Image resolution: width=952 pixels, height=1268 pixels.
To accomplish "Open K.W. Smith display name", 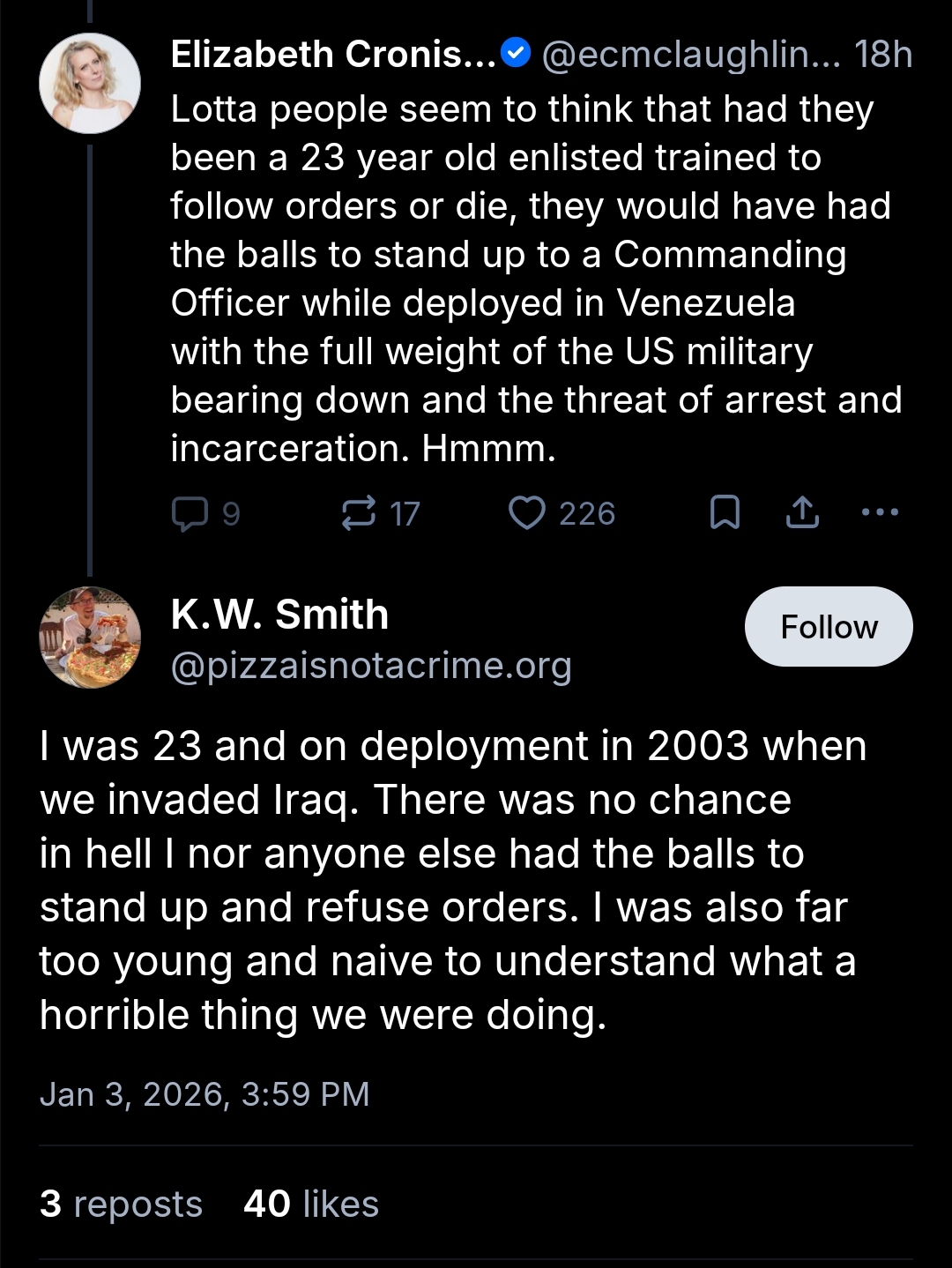I will point(279,615).
